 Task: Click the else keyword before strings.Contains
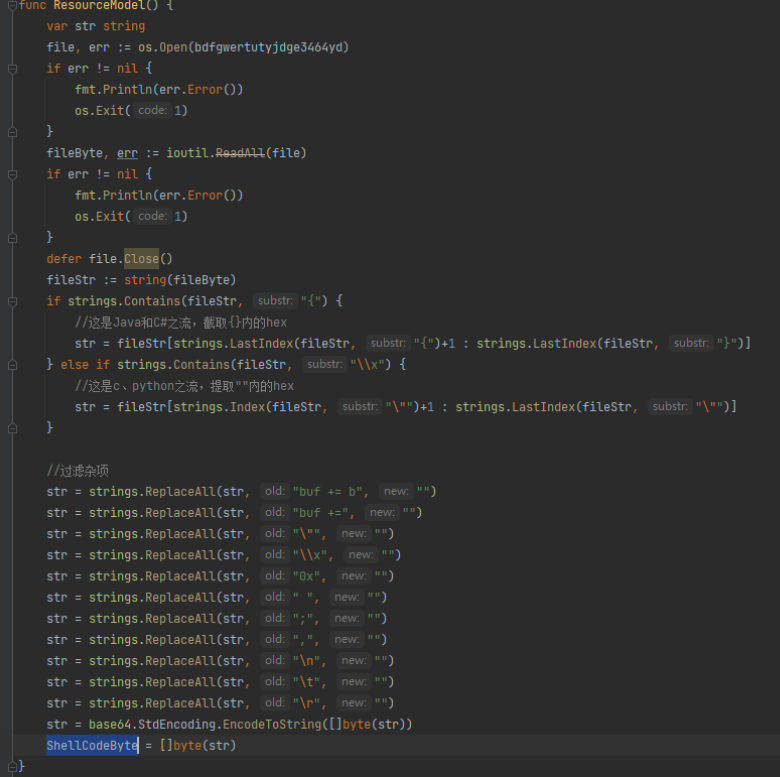click(75, 365)
